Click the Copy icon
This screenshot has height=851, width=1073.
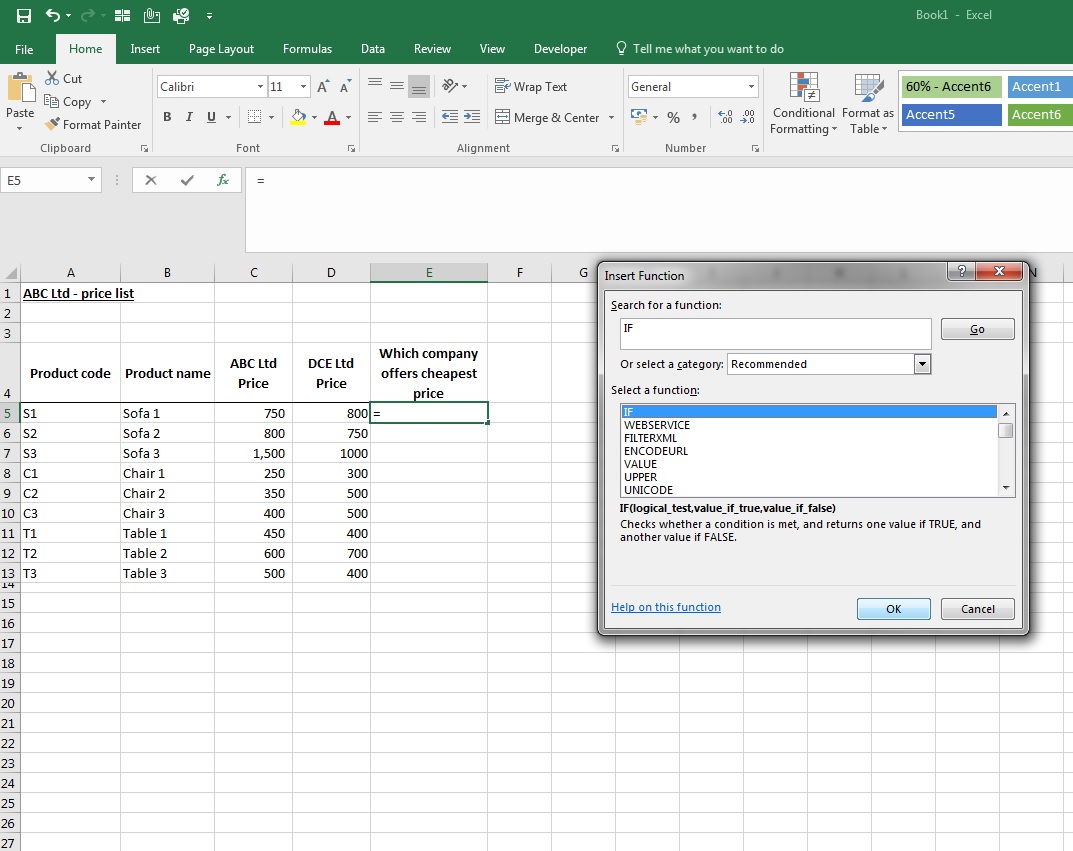(x=51, y=101)
